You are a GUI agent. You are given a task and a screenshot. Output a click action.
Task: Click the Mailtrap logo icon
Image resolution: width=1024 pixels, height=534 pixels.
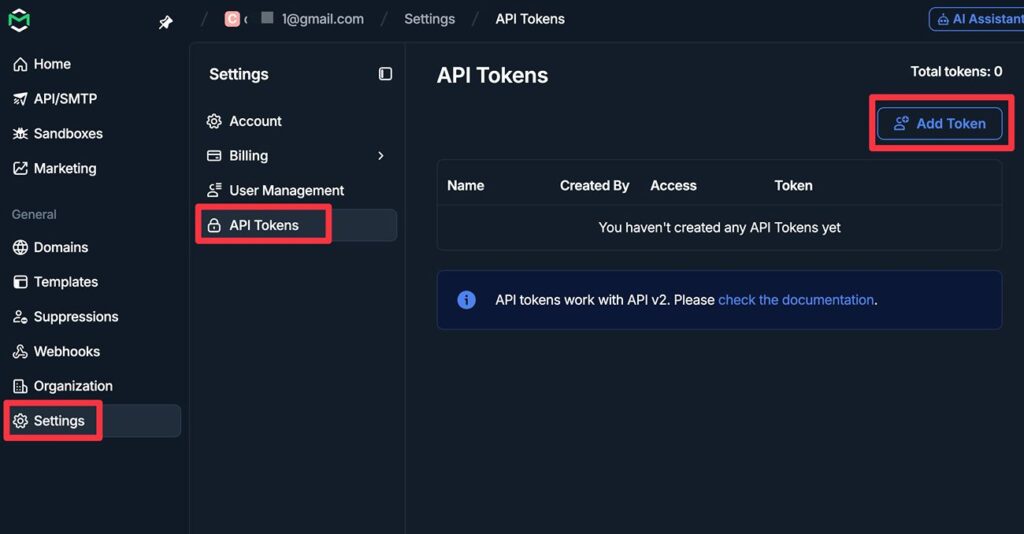point(19,20)
